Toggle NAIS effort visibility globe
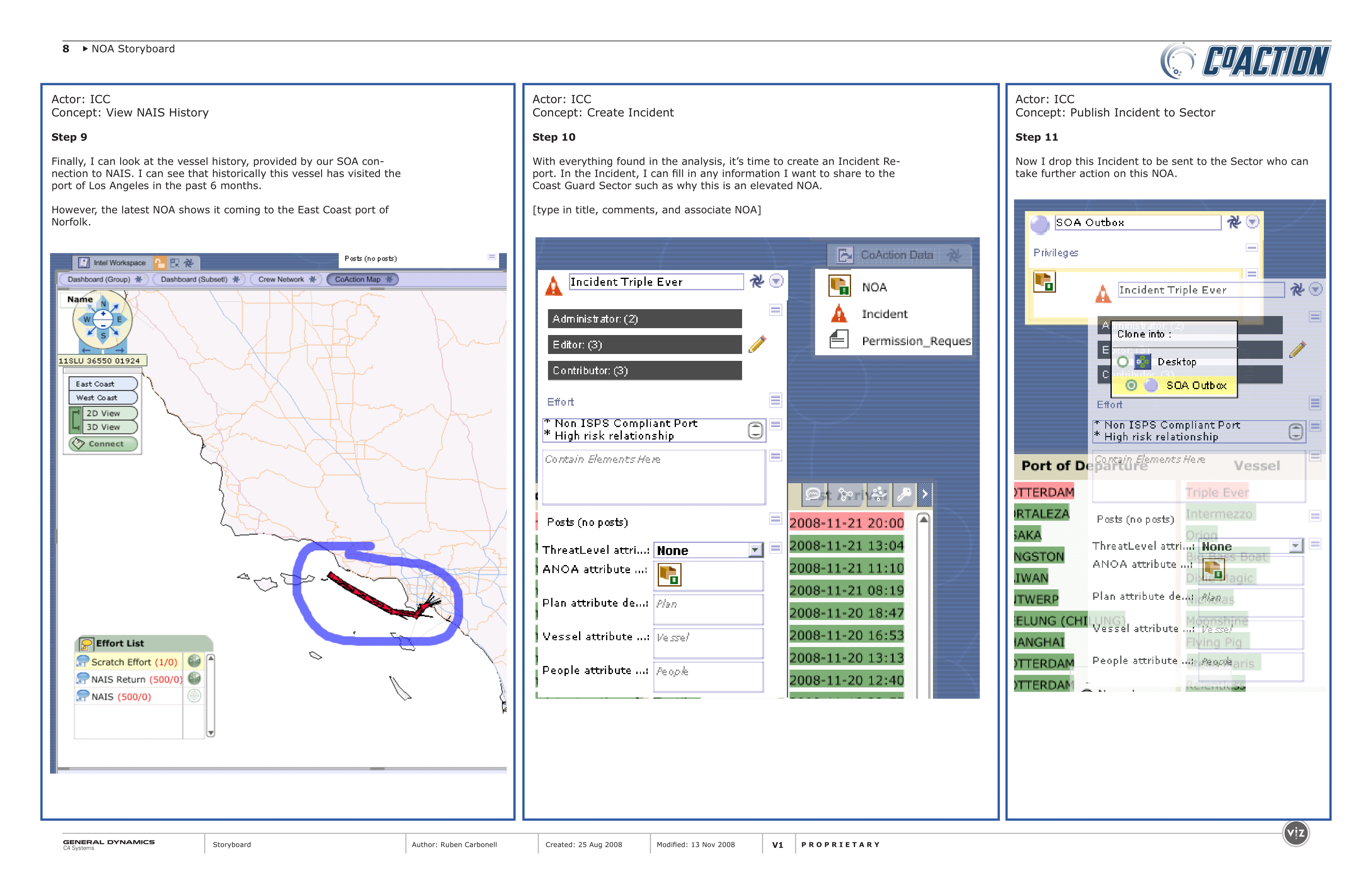Image resolution: width=1372 pixels, height=888 pixels. [194, 696]
